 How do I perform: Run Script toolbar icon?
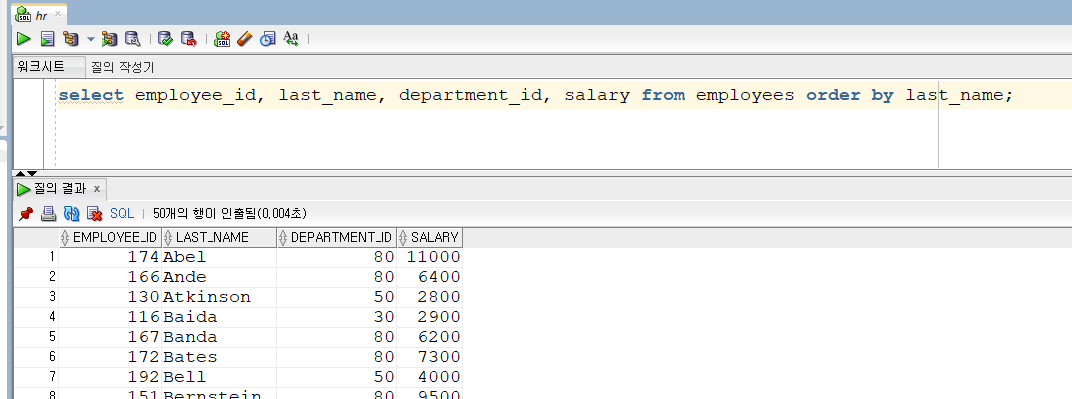point(46,39)
